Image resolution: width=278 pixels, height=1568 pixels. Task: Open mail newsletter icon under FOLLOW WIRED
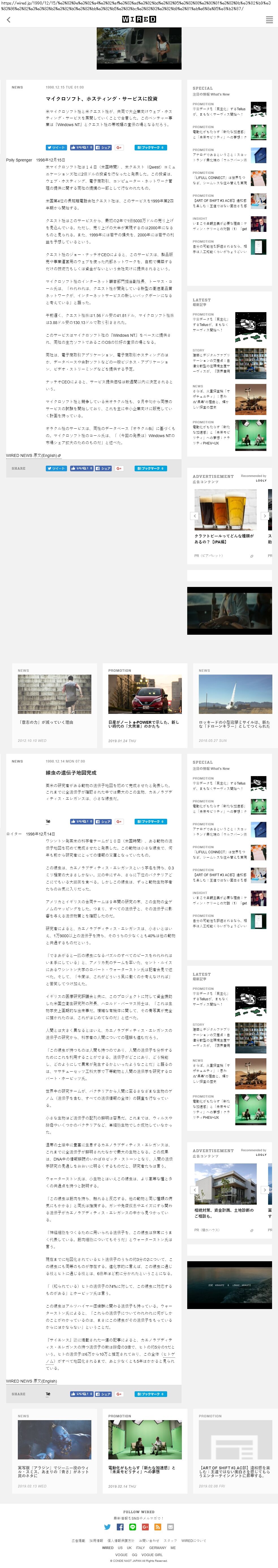[x=170, y=1527]
